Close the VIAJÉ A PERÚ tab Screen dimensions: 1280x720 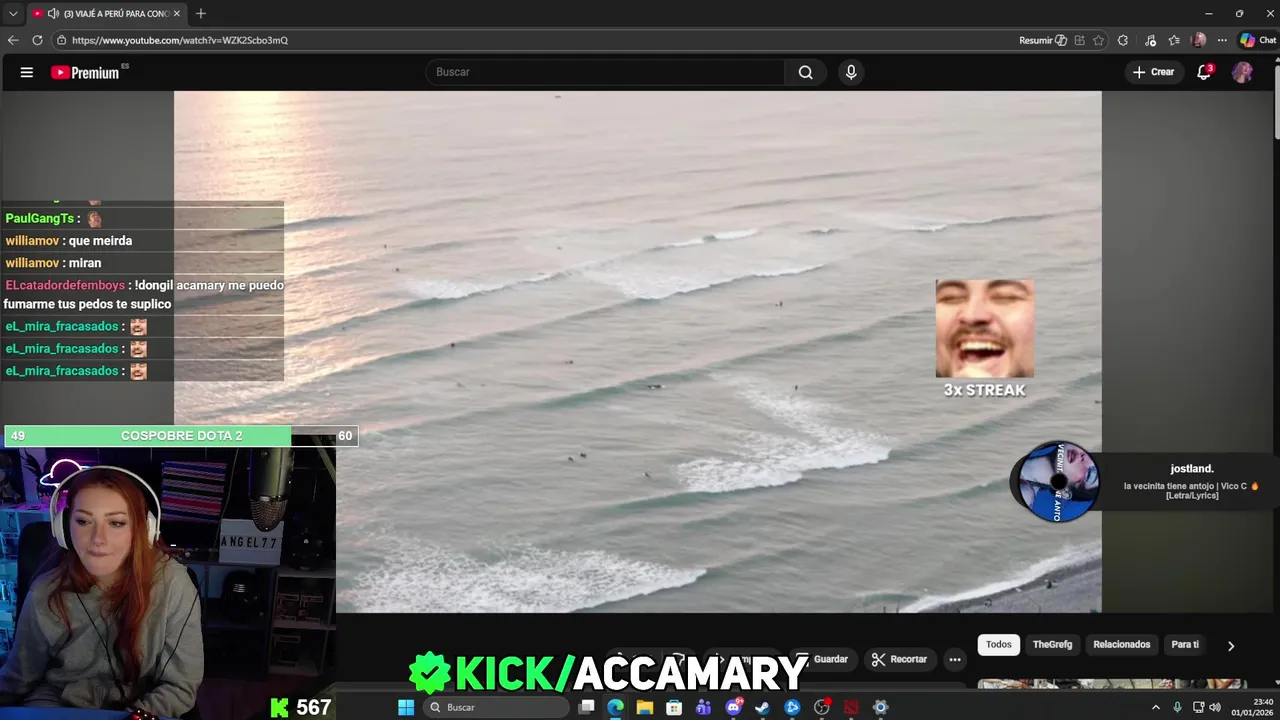(177, 13)
